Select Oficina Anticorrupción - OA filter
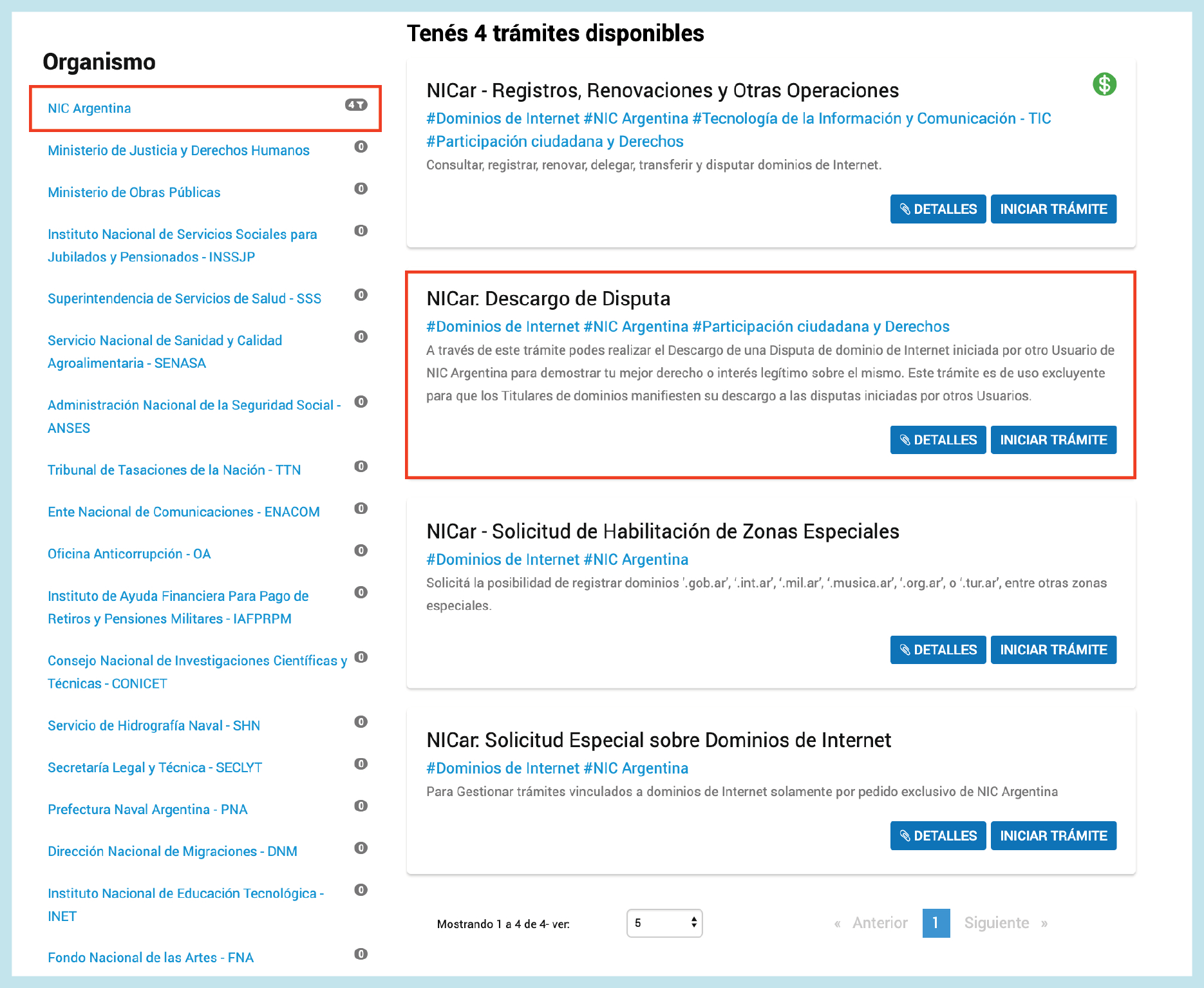The image size is (1204, 988). (x=129, y=554)
